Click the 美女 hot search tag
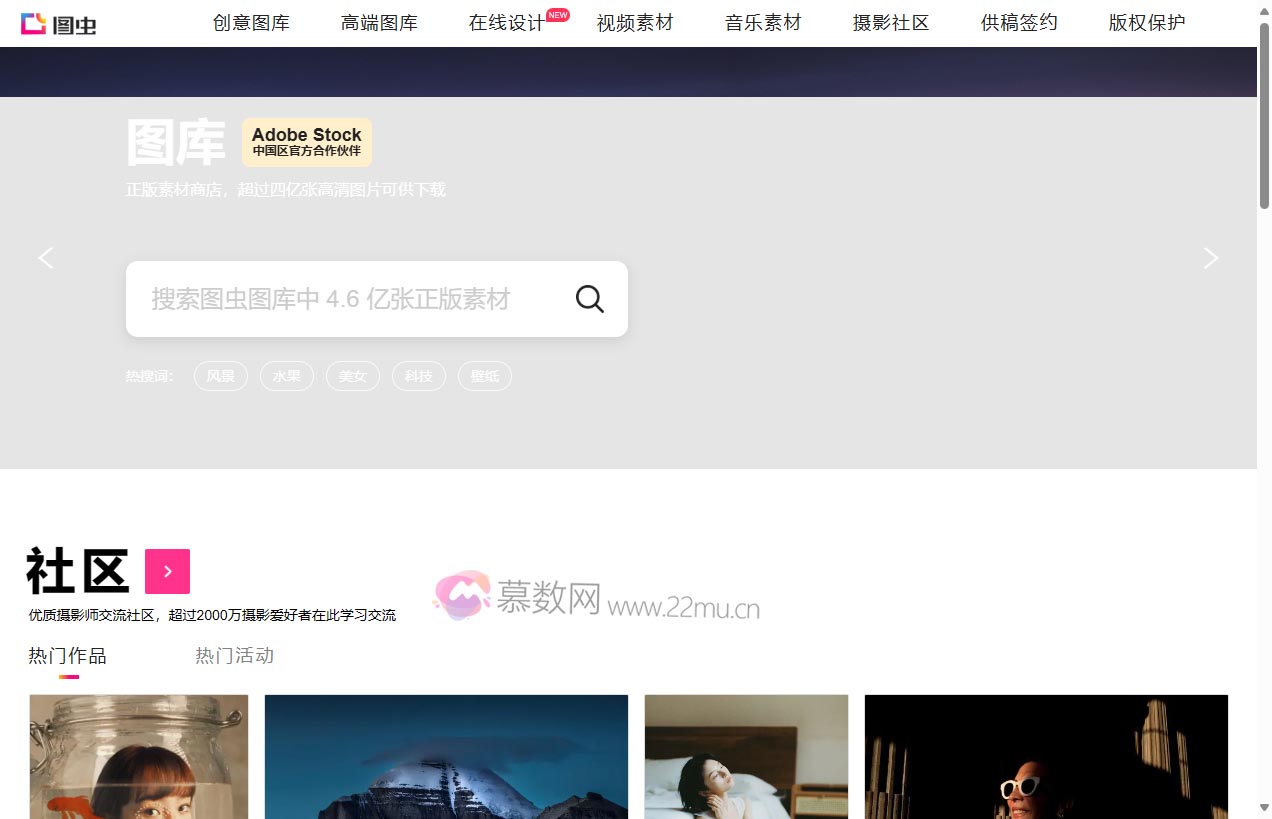This screenshot has width=1272, height=819. point(352,376)
